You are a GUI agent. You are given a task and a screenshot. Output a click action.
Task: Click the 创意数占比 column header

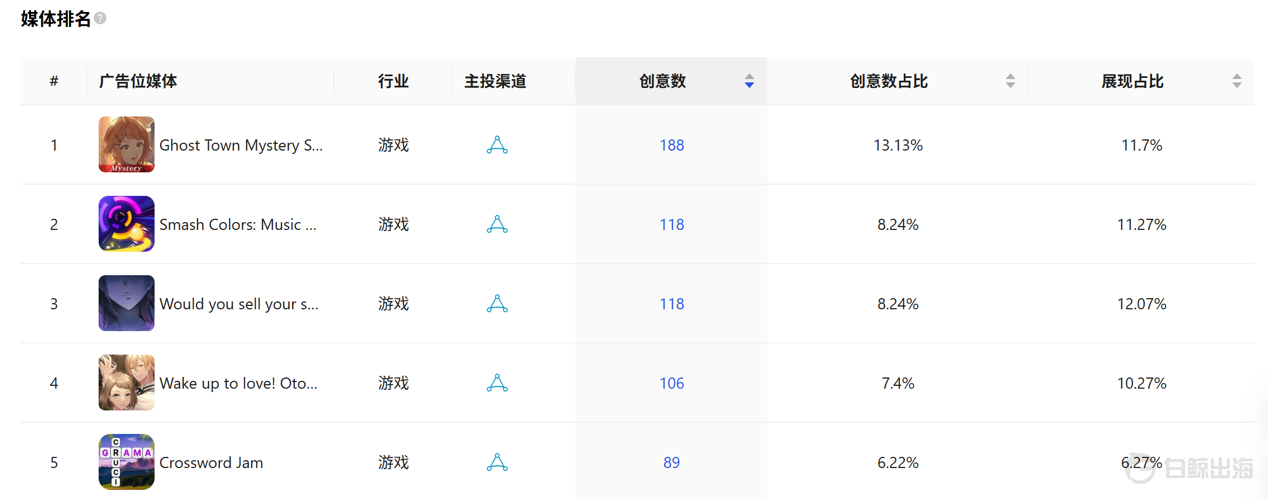tap(889, 81)
